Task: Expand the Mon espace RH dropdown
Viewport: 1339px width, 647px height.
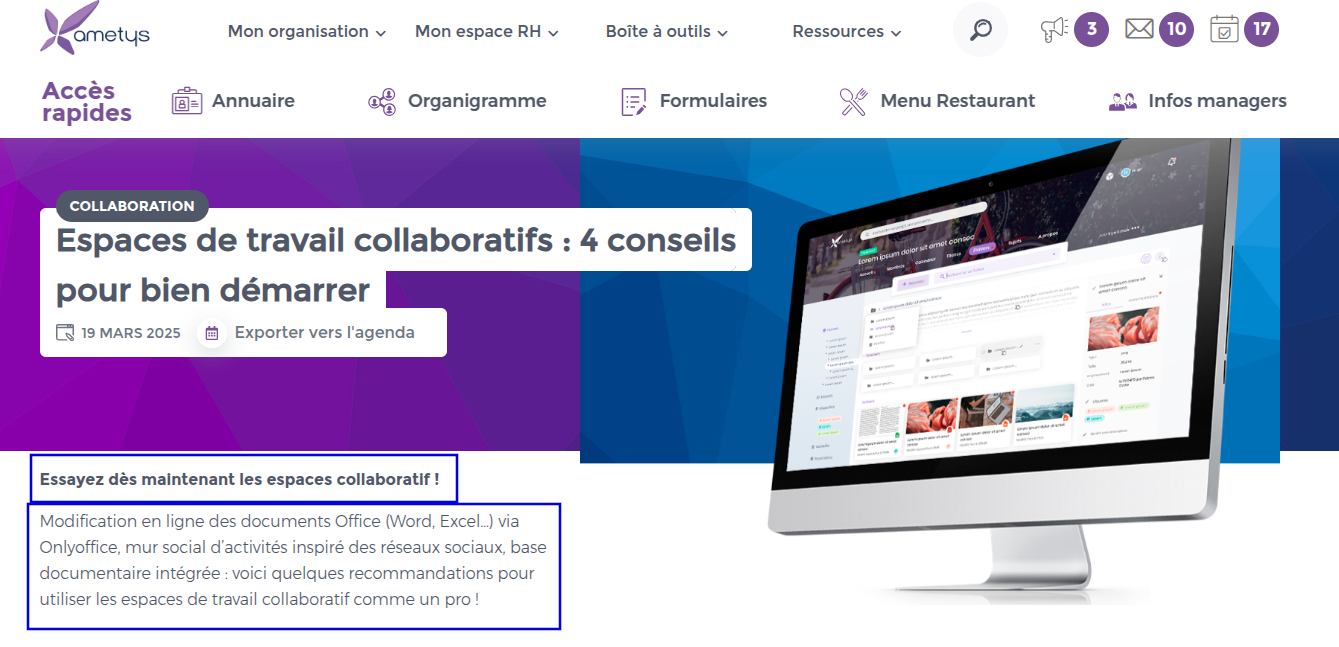Action: click(486, 32)
